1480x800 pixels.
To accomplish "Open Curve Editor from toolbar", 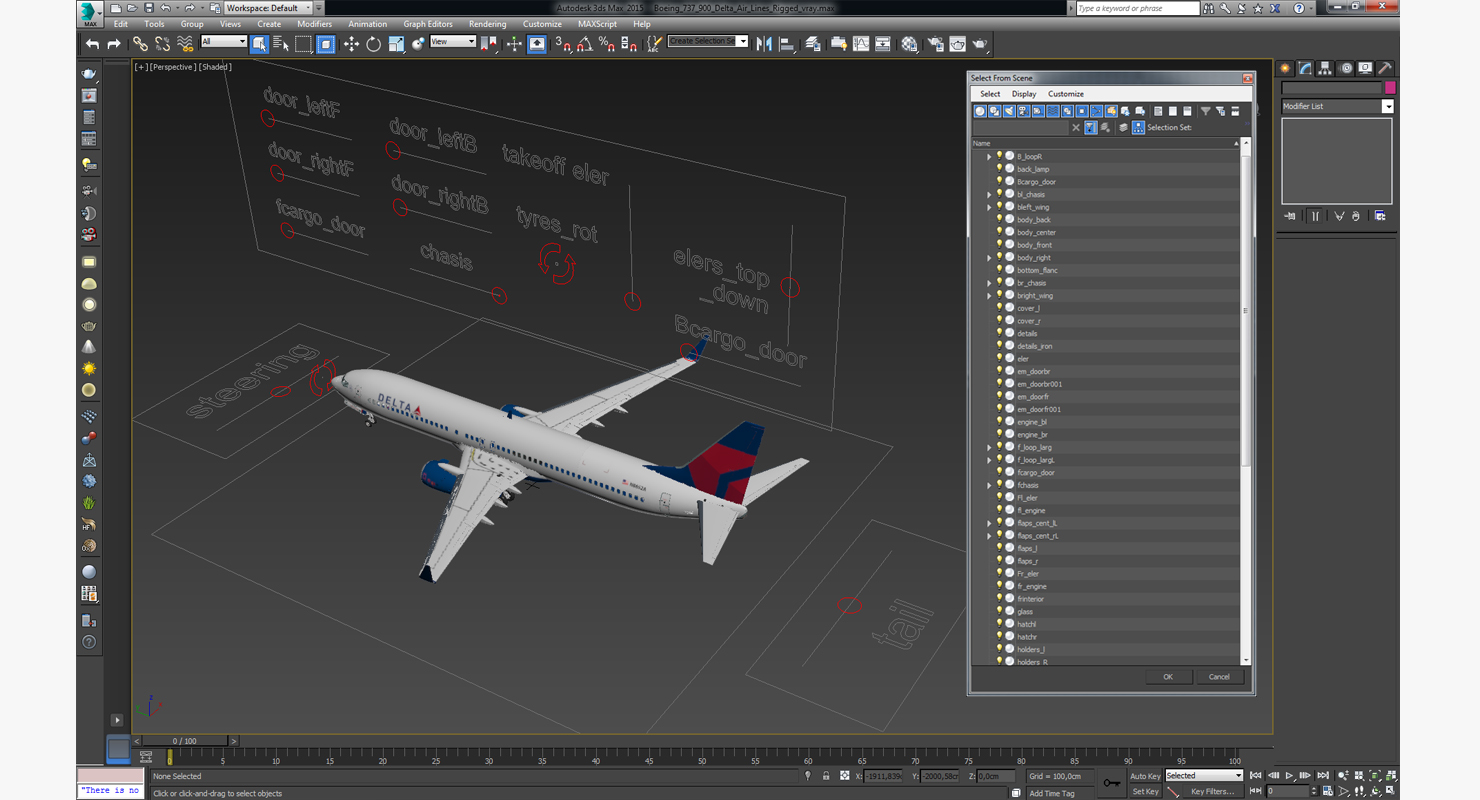I will [861, 44].
